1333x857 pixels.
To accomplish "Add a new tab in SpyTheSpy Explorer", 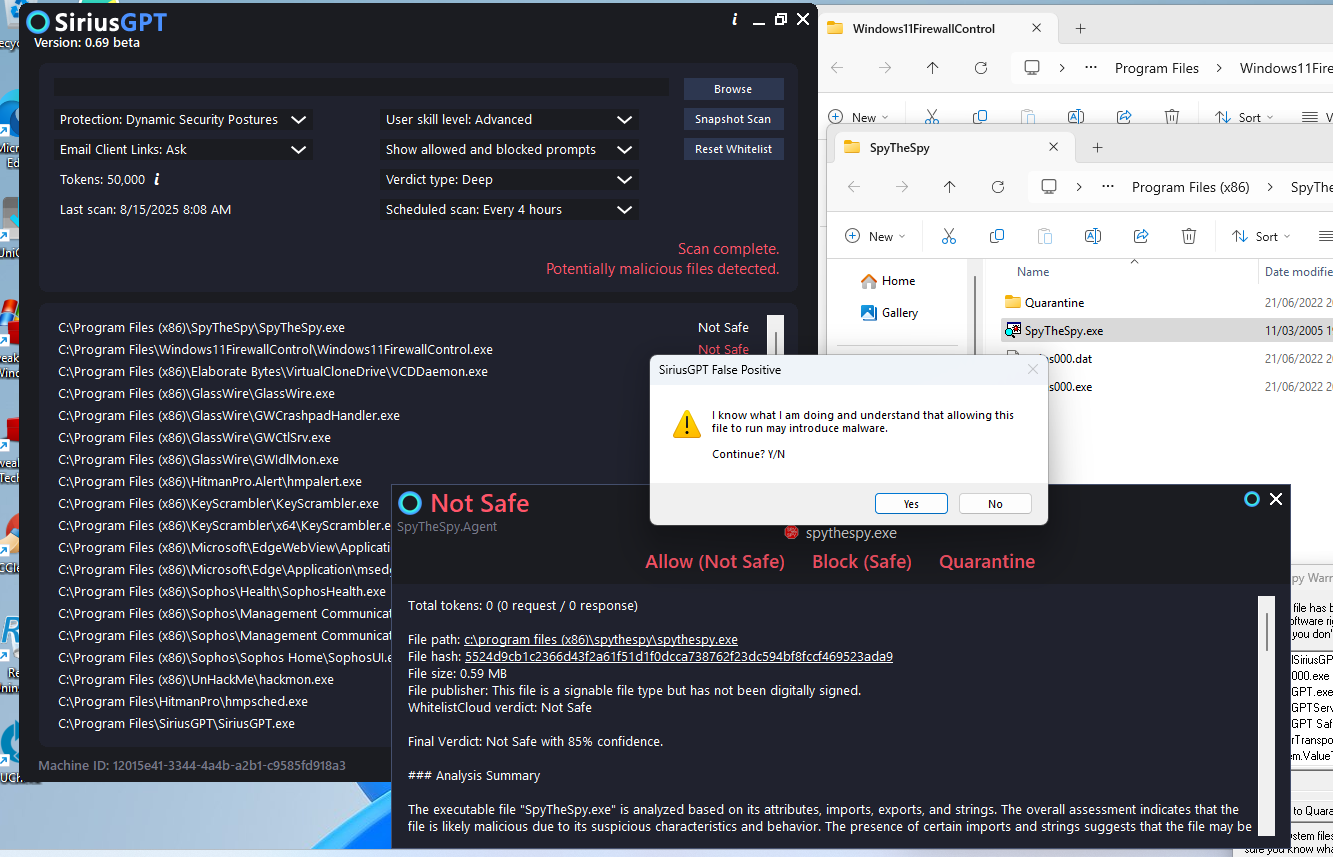I will click(x=1097, y=148).
